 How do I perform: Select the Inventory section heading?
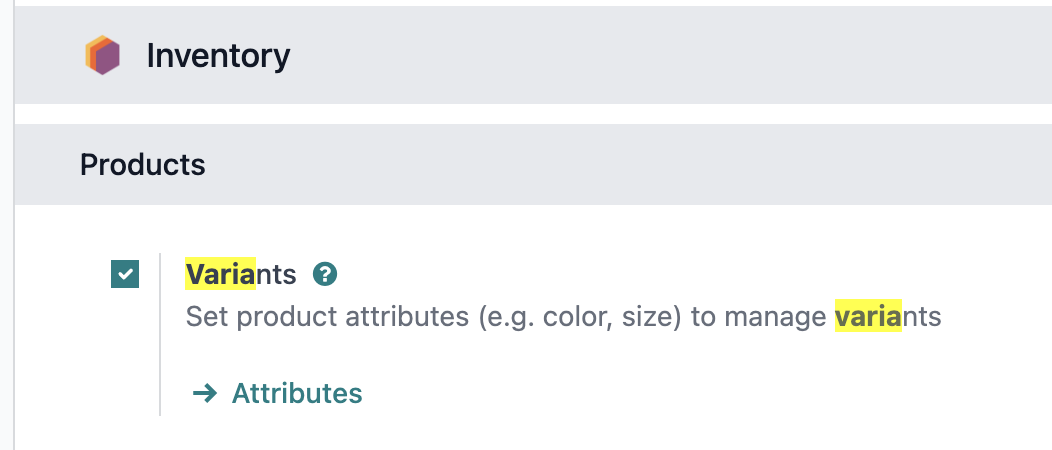point(218,56)
